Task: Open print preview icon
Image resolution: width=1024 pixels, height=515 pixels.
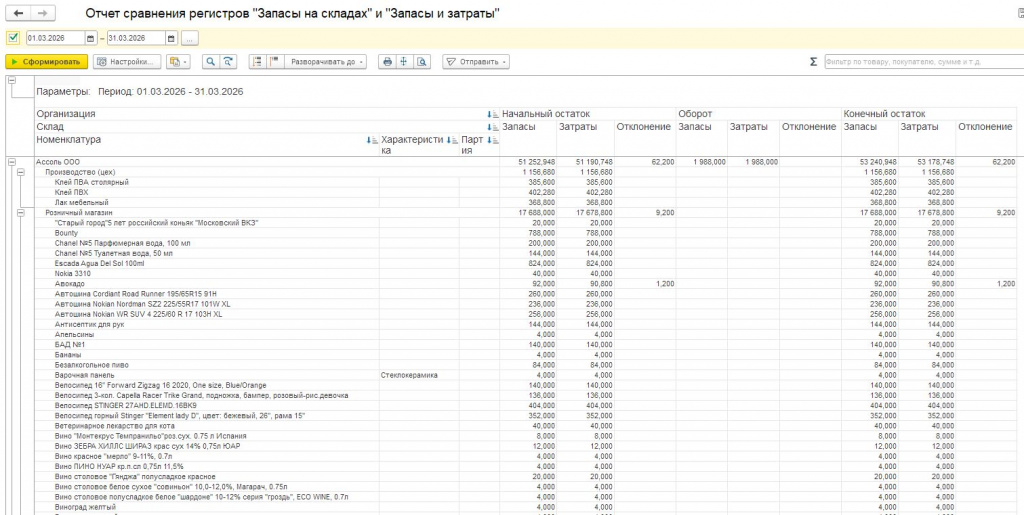Action: click(422, 62)
